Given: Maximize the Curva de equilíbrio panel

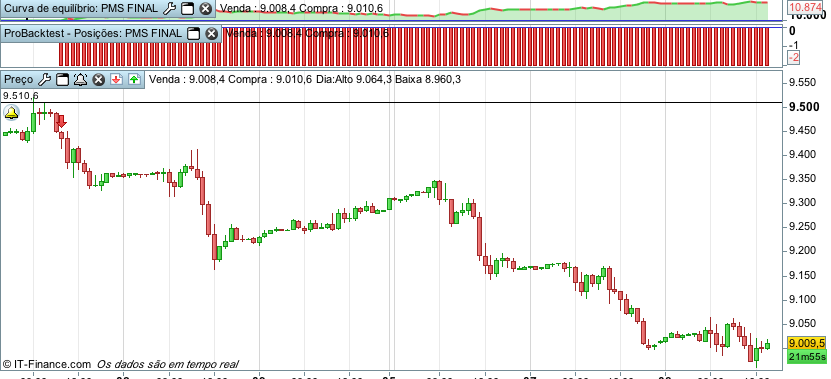Looking at the screenshot, I should tap(187, 8).
